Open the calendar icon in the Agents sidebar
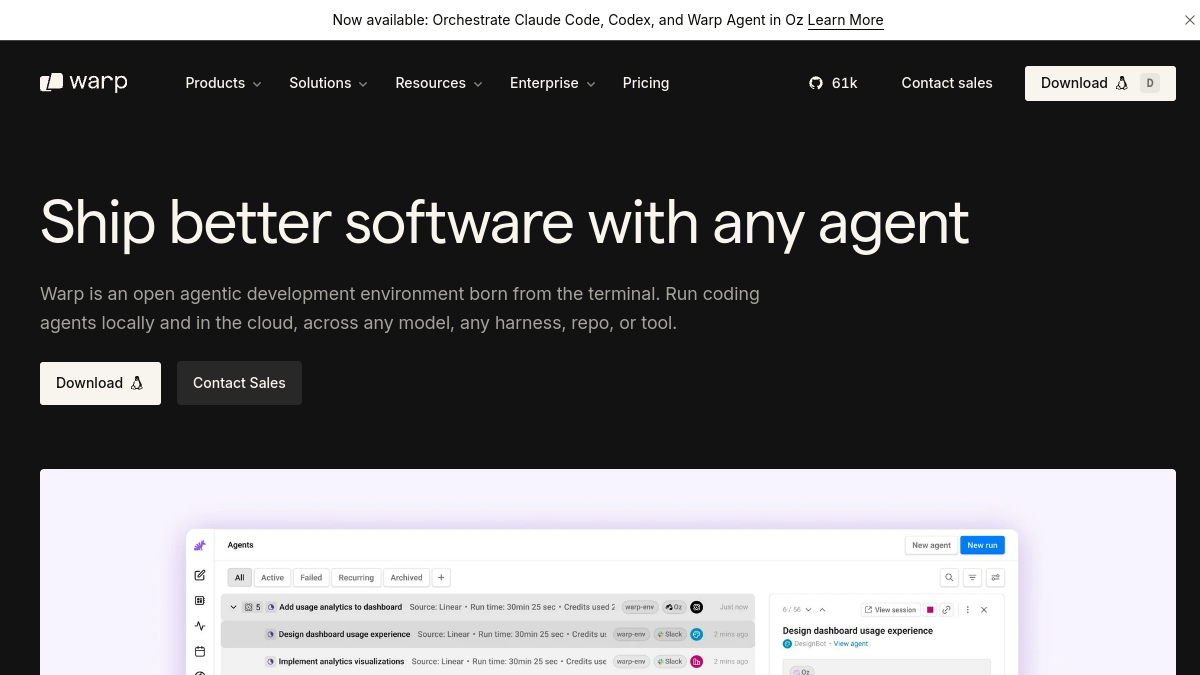This screenshot has height=675, width=1200. coord(200,651)
